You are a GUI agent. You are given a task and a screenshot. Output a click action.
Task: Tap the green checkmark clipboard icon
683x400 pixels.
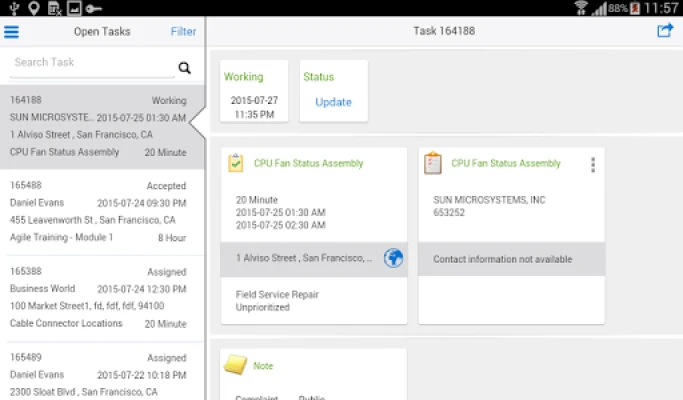(236, 163)
